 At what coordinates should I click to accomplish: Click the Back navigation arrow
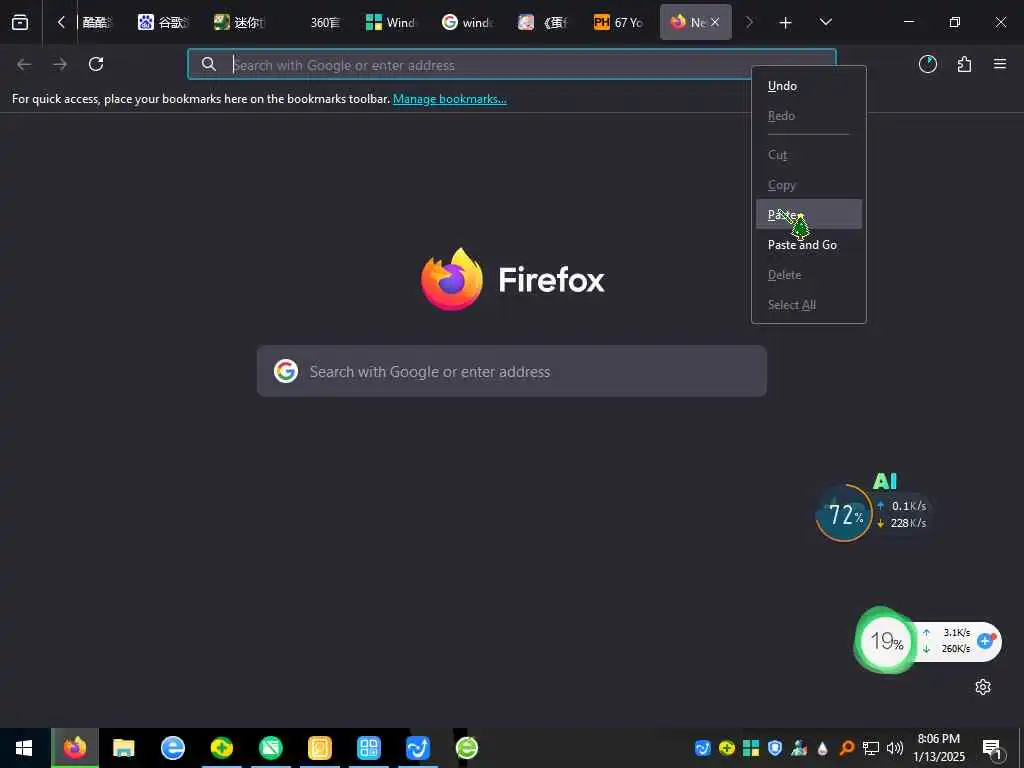coord(24,64)
